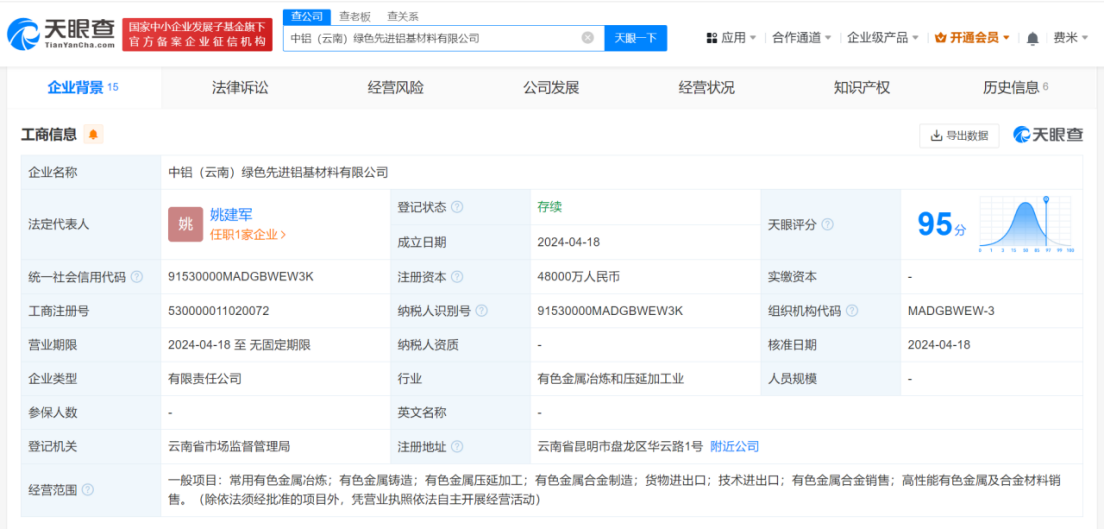Screen dimensions: 1104x530
Task: Click the Tianyancha logo in header
Action: click(x=60, y=35)
